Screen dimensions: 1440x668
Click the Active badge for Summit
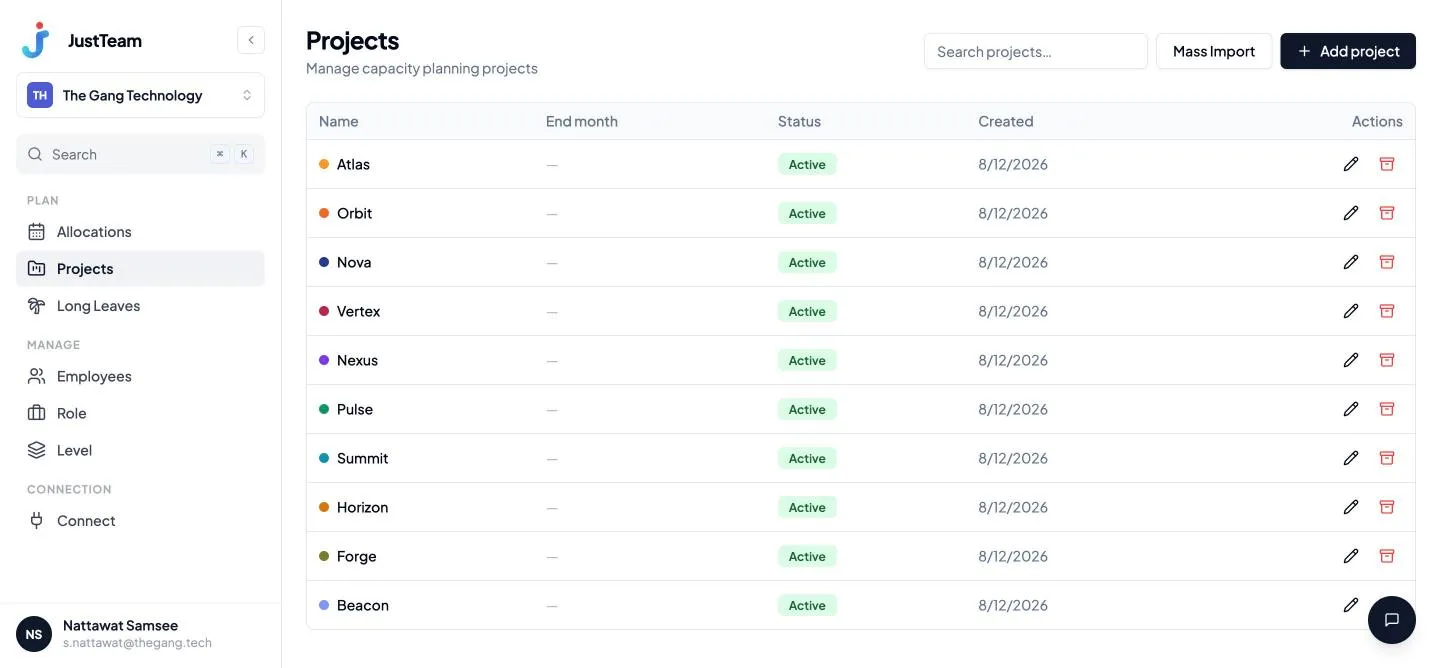[x=807, y=458]
